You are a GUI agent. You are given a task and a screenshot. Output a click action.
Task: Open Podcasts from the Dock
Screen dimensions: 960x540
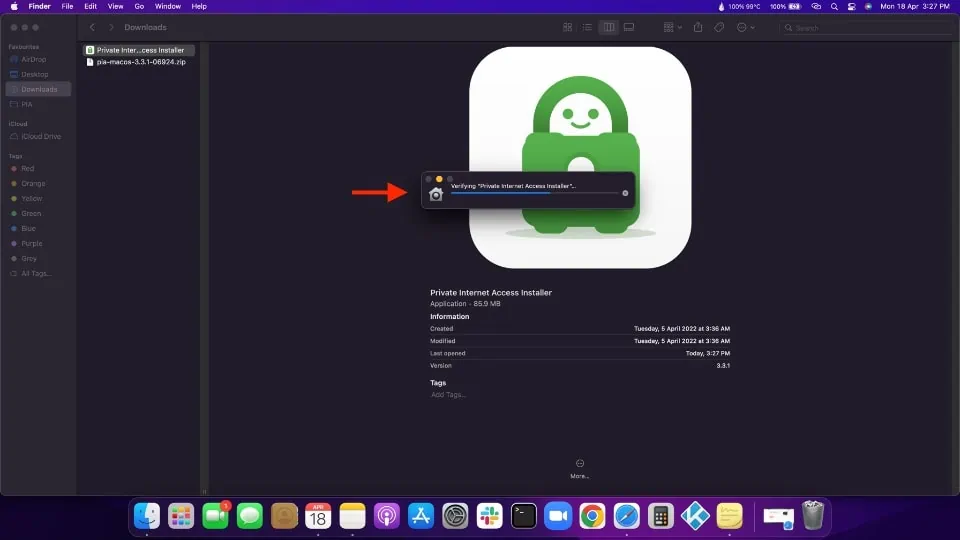pyautogui.click(x=387, y=516)
